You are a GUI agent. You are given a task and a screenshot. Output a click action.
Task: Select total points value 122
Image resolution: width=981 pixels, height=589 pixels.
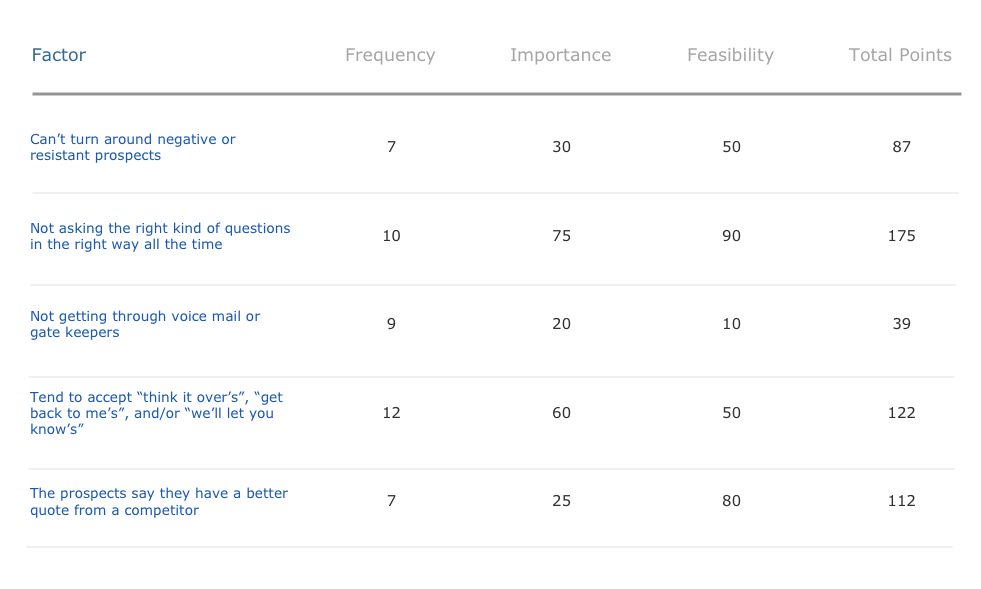(901, 413)
